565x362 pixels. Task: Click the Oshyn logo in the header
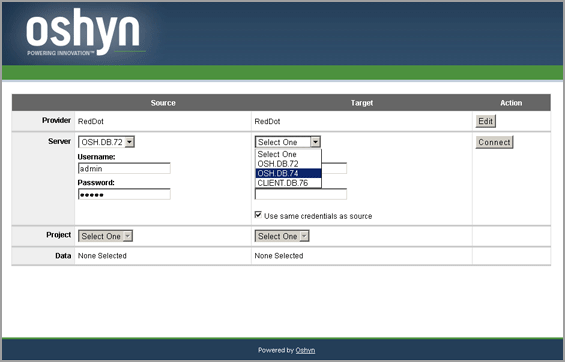(84, 32)
